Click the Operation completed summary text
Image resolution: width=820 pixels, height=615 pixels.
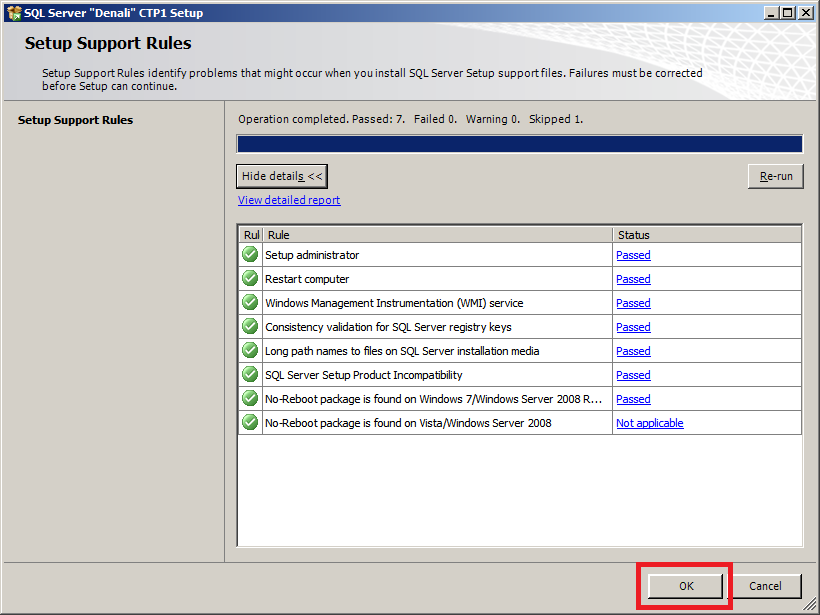tap(411, 119)
